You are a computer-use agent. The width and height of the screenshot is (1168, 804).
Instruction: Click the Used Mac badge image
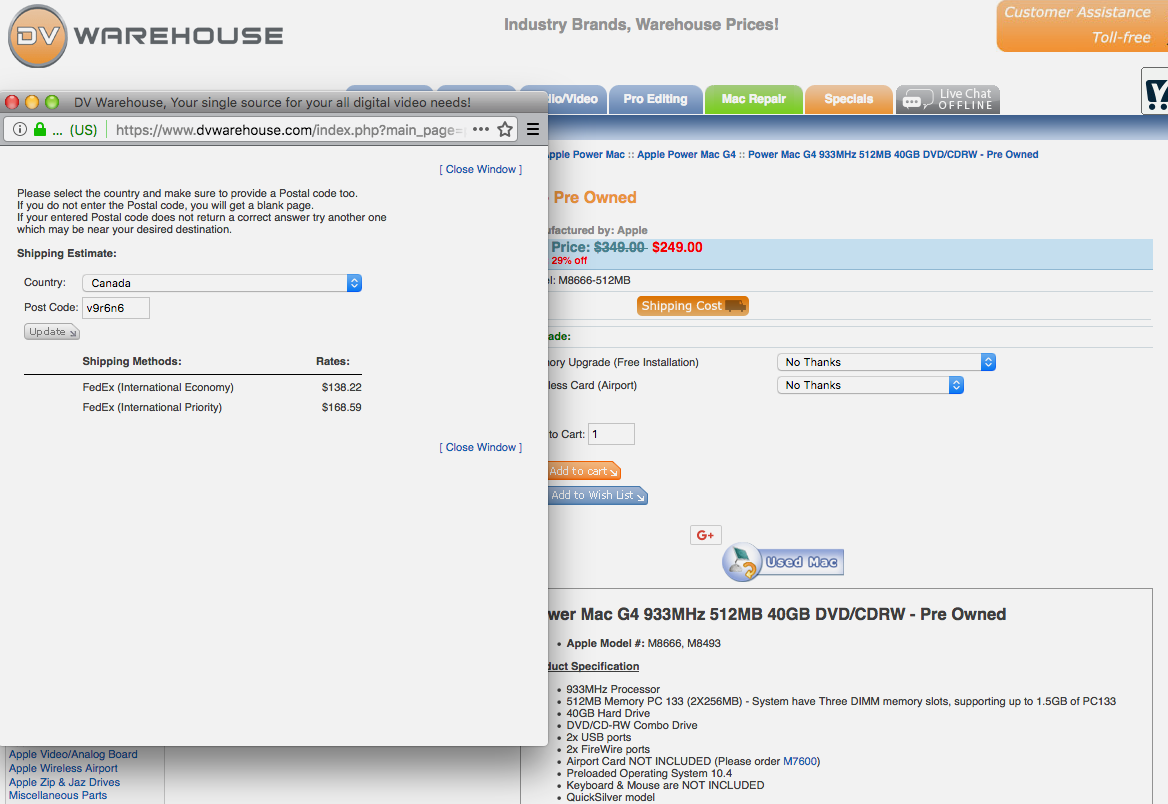[x=783, y=562]
